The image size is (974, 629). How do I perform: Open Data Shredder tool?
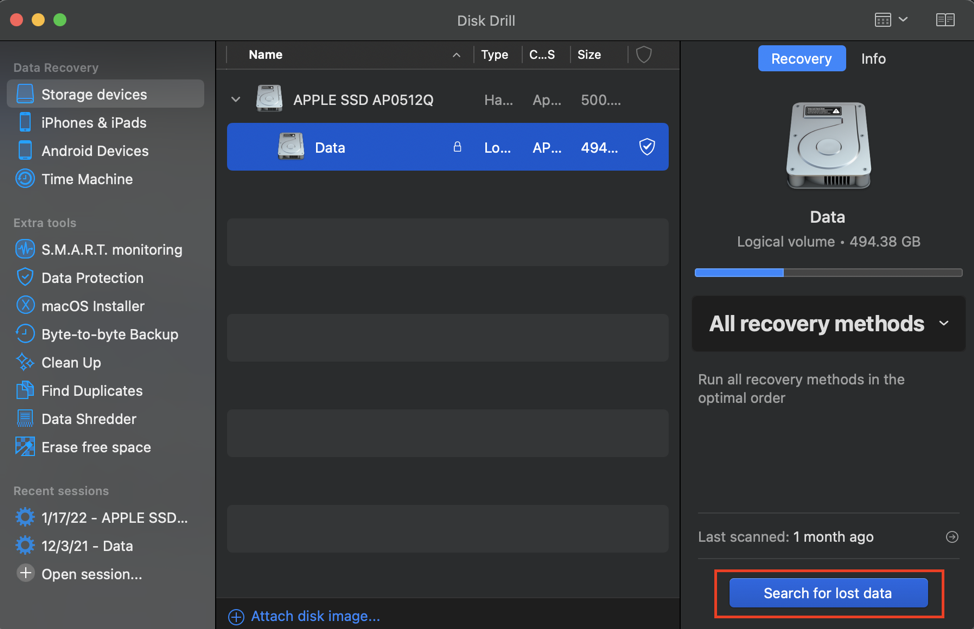point(88,419)
